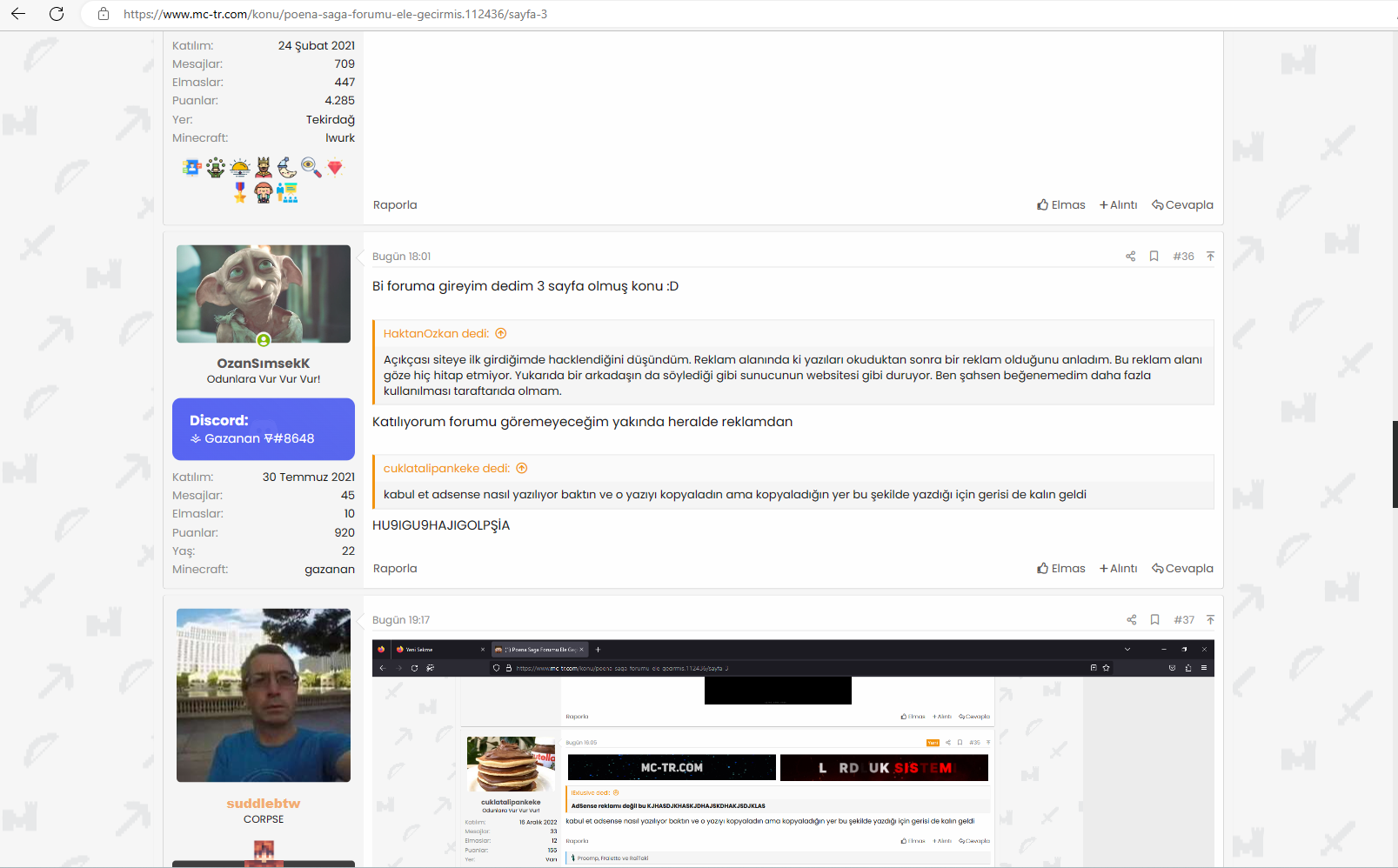1398x868 pixels.
Task: Click '24 Şubat 2021' join date
Action: pos(317,46)
